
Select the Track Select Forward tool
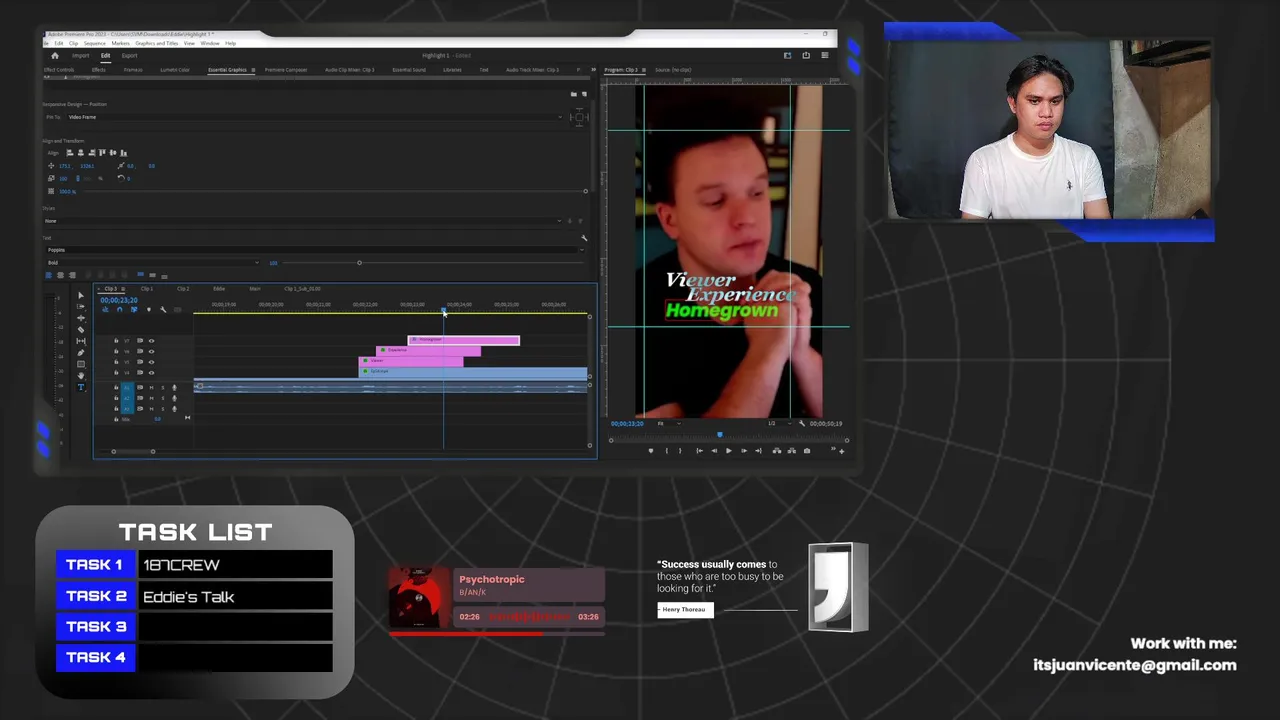[81, 306]
